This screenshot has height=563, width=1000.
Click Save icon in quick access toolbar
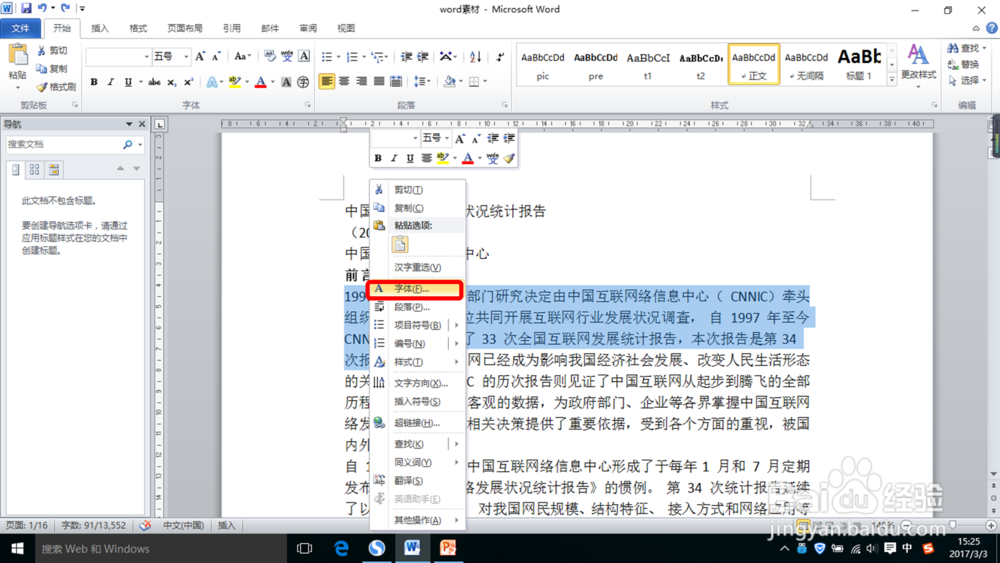click(x=26, y=8)
